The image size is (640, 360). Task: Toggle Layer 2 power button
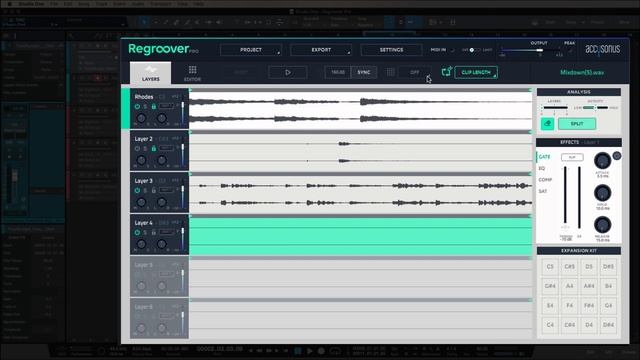pos(137,149)
